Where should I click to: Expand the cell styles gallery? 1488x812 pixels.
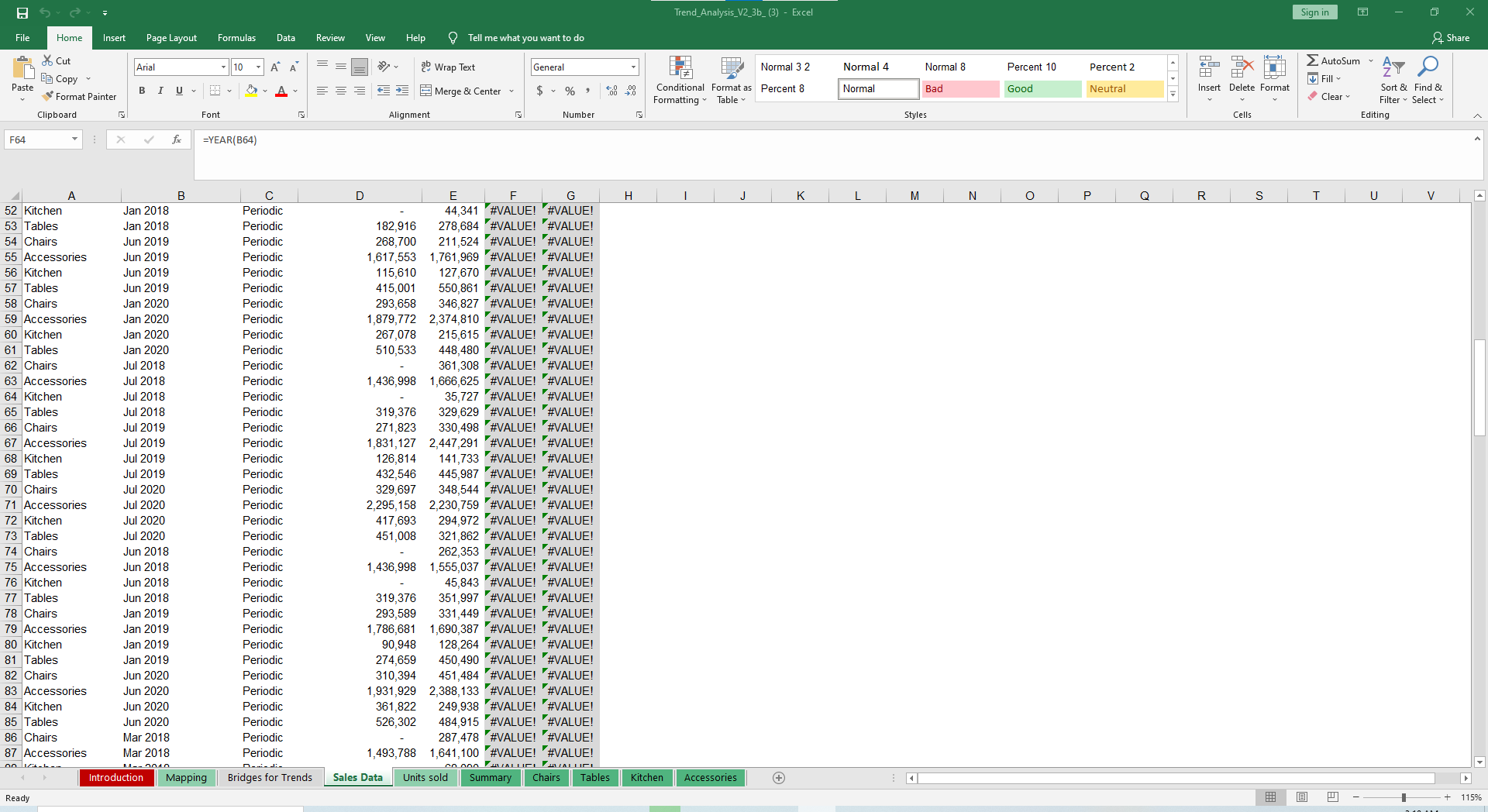coord(1173,95)
